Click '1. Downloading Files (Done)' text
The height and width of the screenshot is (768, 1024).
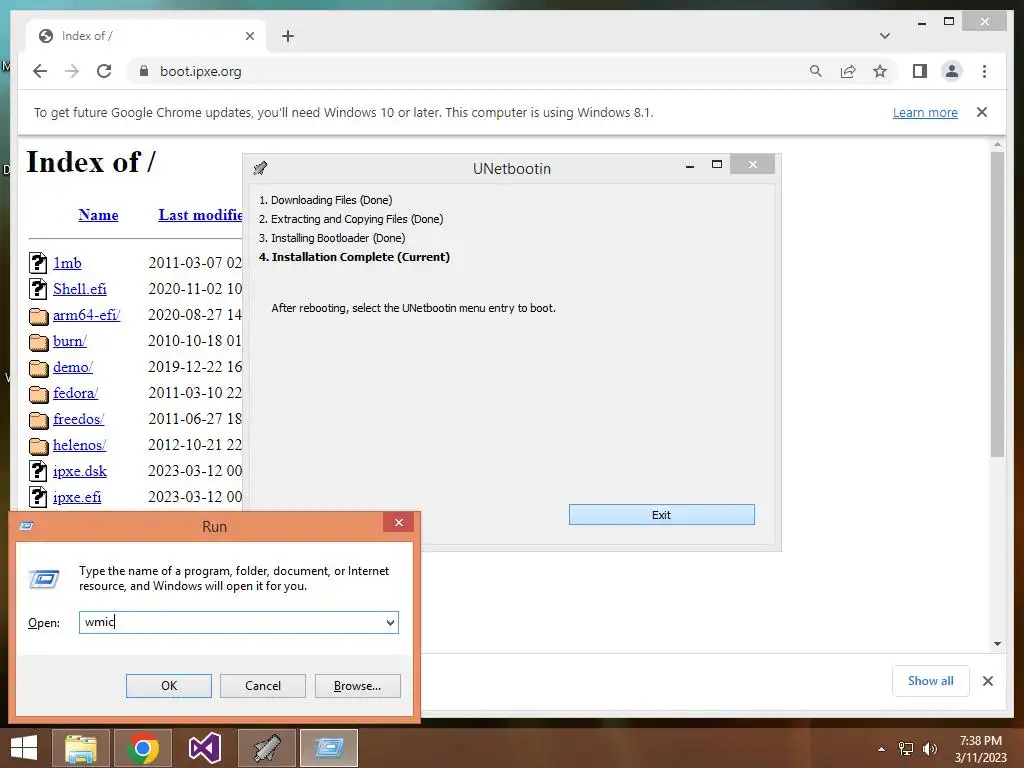(x=326, y=200)
